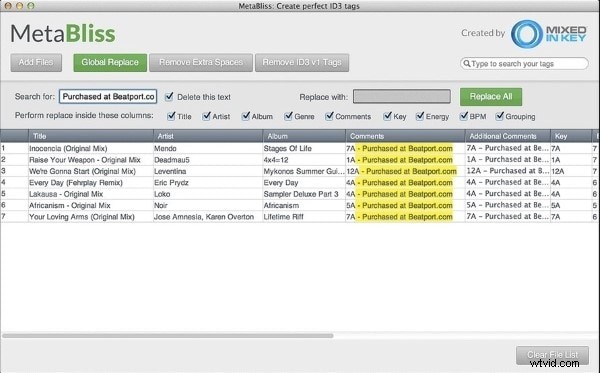Uncheck the Key column checkbox
Image resolution: width=600 pixels, height=373 pixels.
[388, 116]
